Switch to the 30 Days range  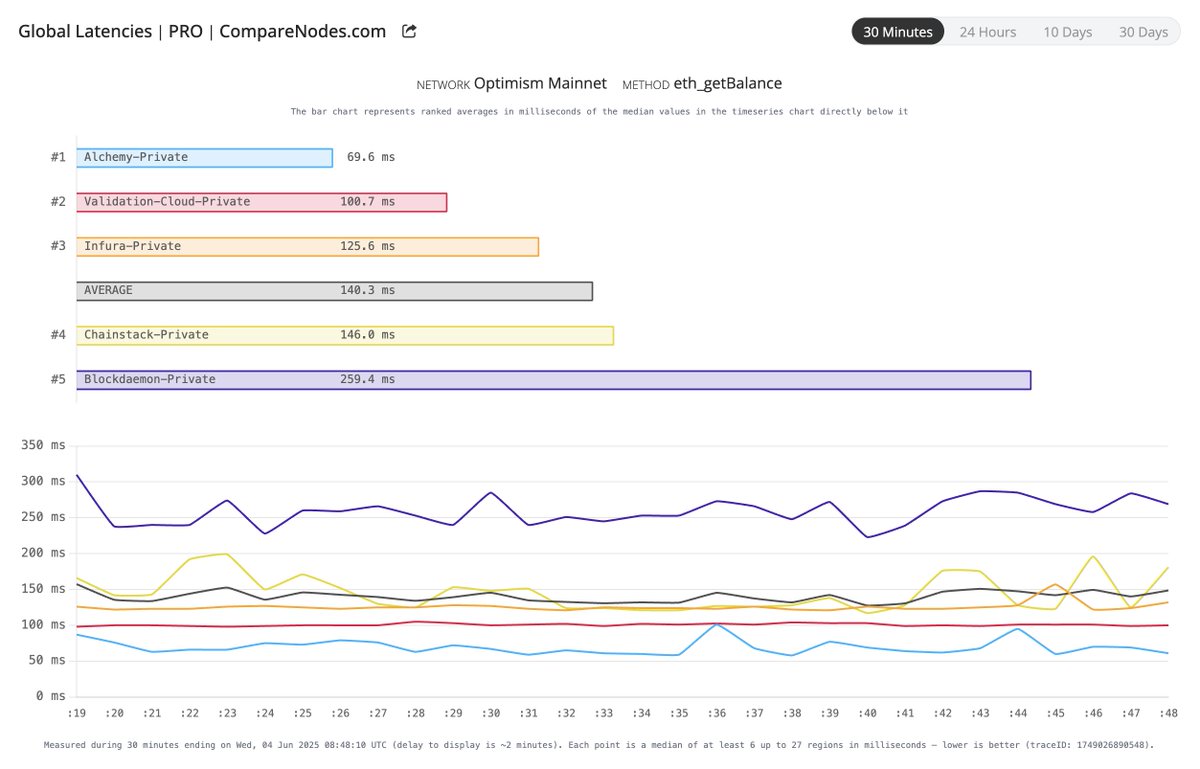pos(1143,32)
